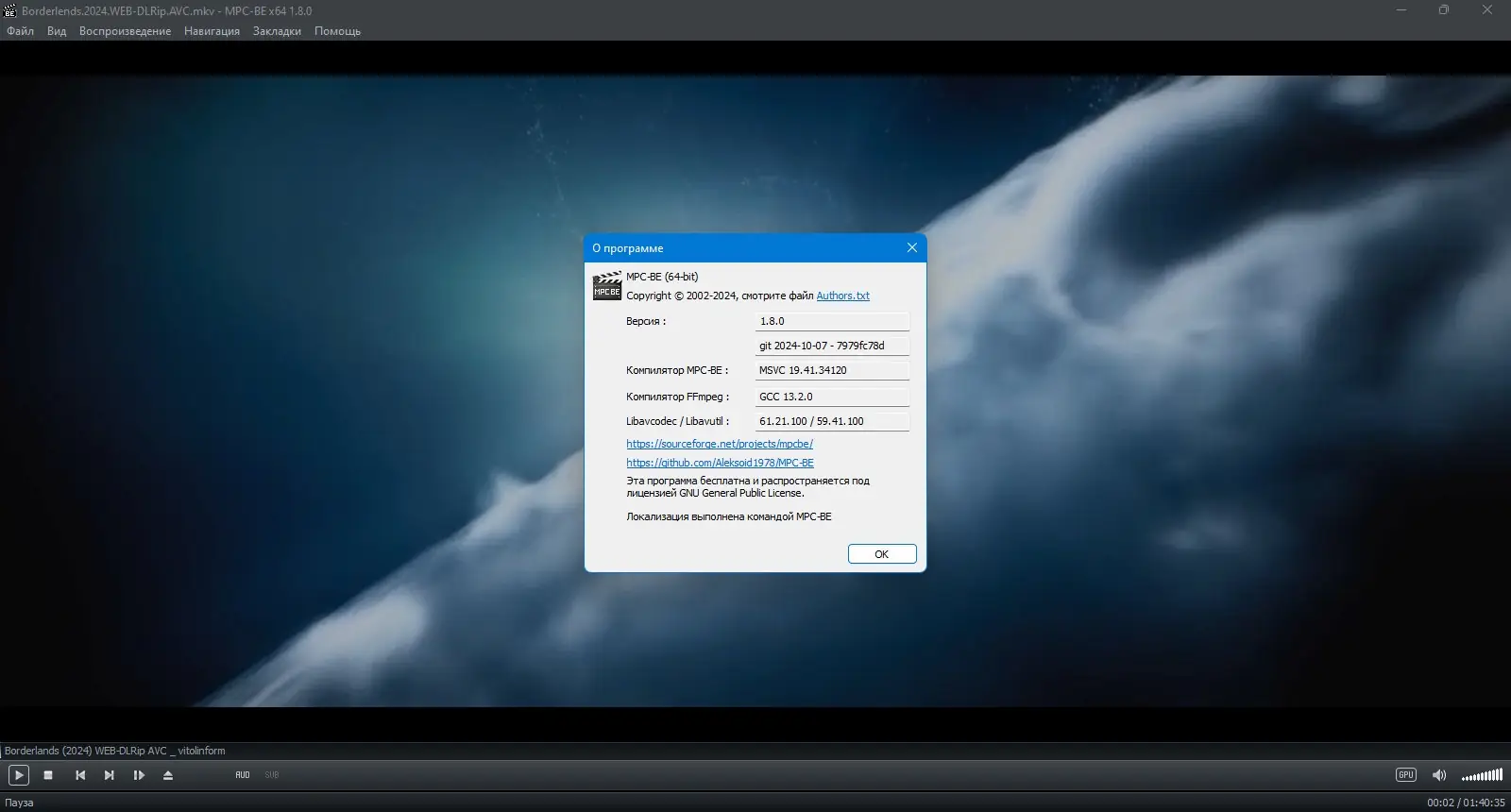The image size is (1511, 812).
Task: Click the MPC-BE clapperboard logo in the dialog
Action: click(606, 286)
